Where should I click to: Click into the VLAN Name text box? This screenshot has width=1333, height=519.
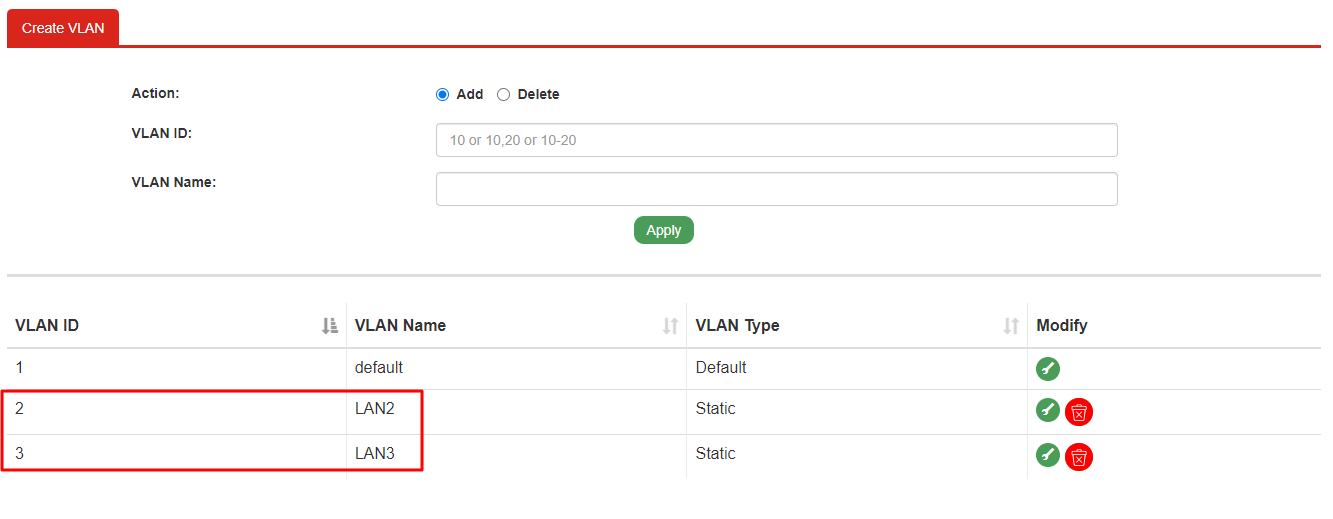[776, 189]
